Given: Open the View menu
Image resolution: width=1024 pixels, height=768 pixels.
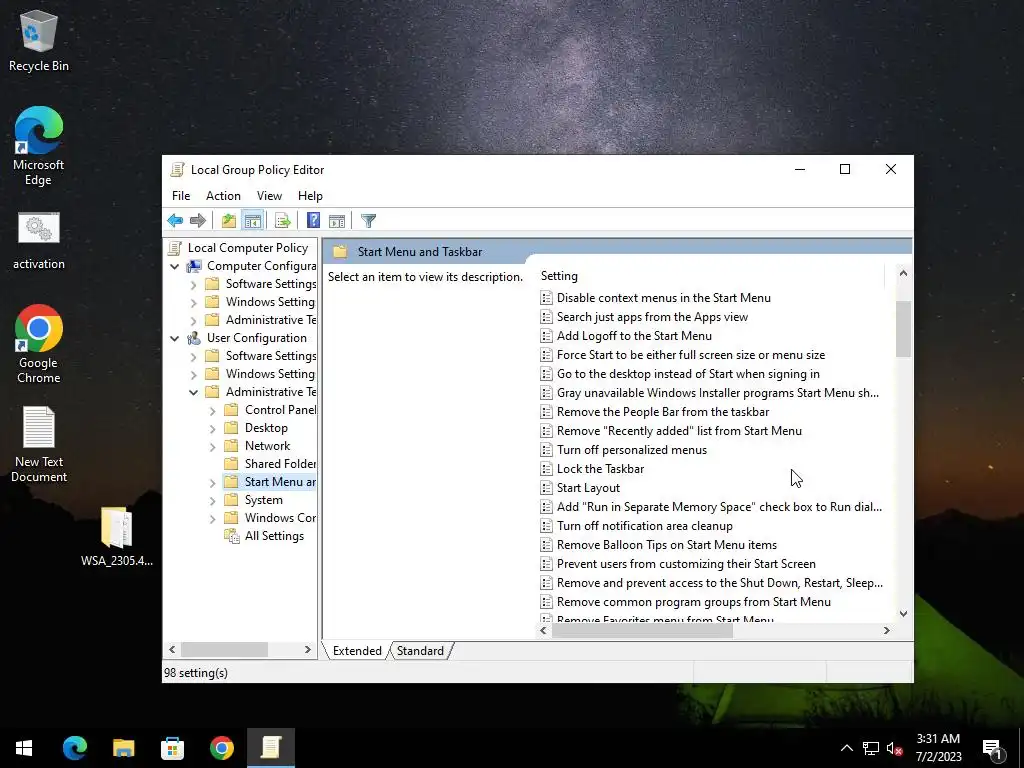Looking at the screenshot, I should [269, 196].
